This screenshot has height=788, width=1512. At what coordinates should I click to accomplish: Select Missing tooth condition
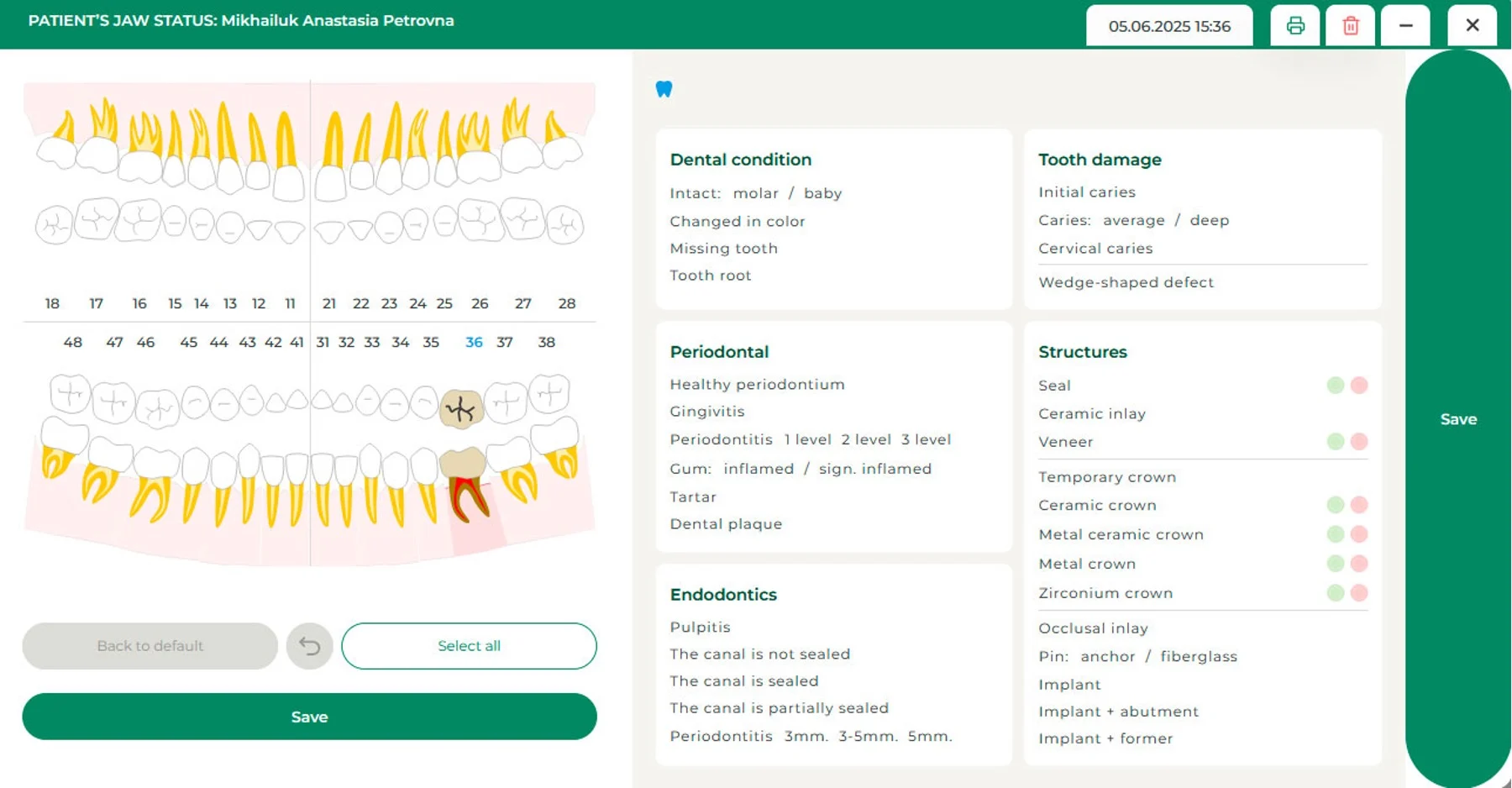tap(723, 249)
